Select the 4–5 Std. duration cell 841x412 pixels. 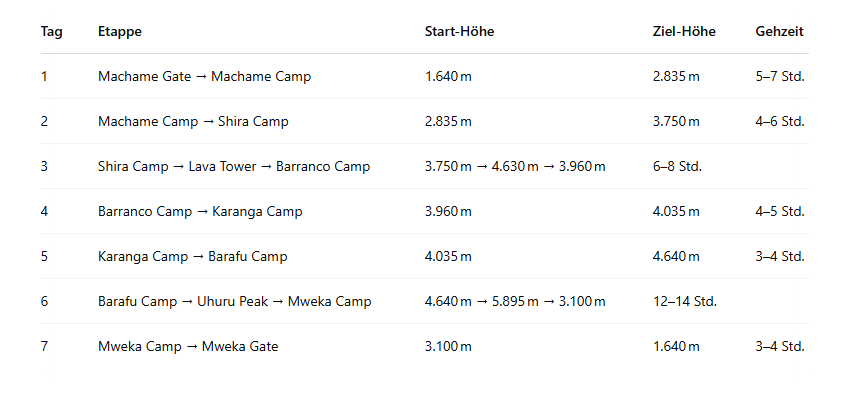click(x=780, y=211)
